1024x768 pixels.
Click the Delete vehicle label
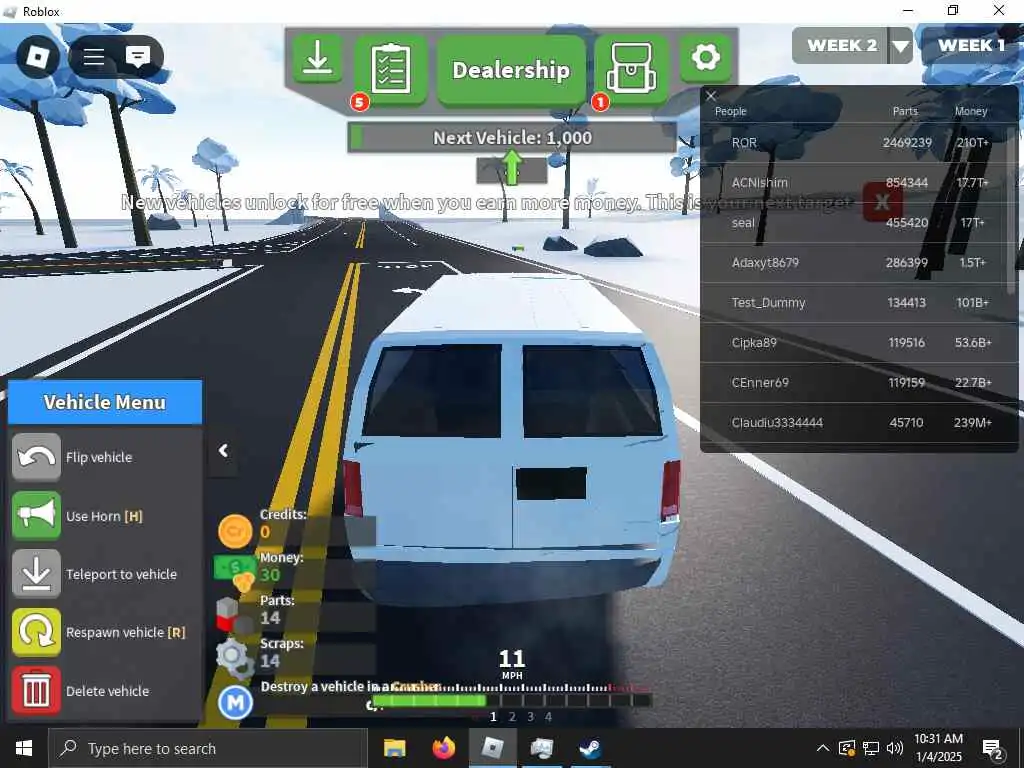pyautogui.click(x=108, y=691)
